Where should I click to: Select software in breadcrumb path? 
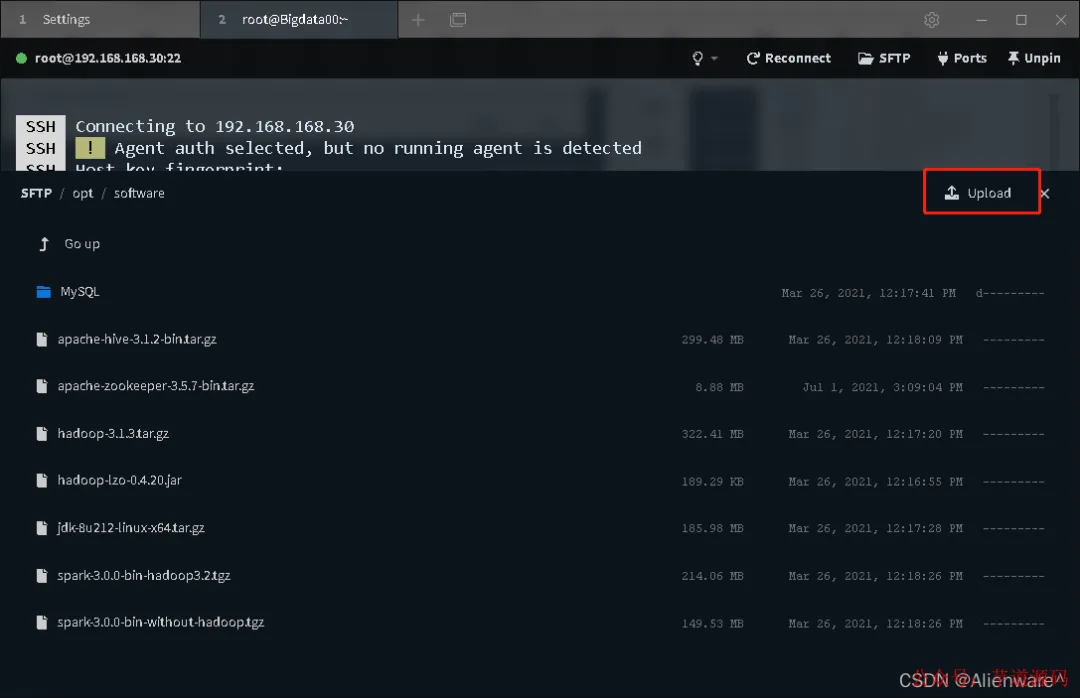pos(139,194)
